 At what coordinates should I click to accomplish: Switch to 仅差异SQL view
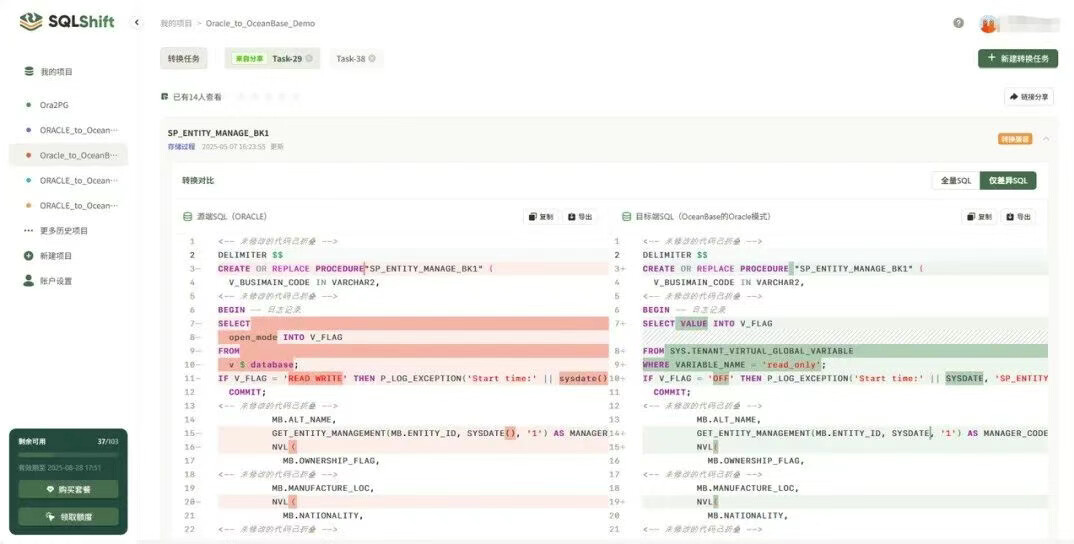(1008, 180)
